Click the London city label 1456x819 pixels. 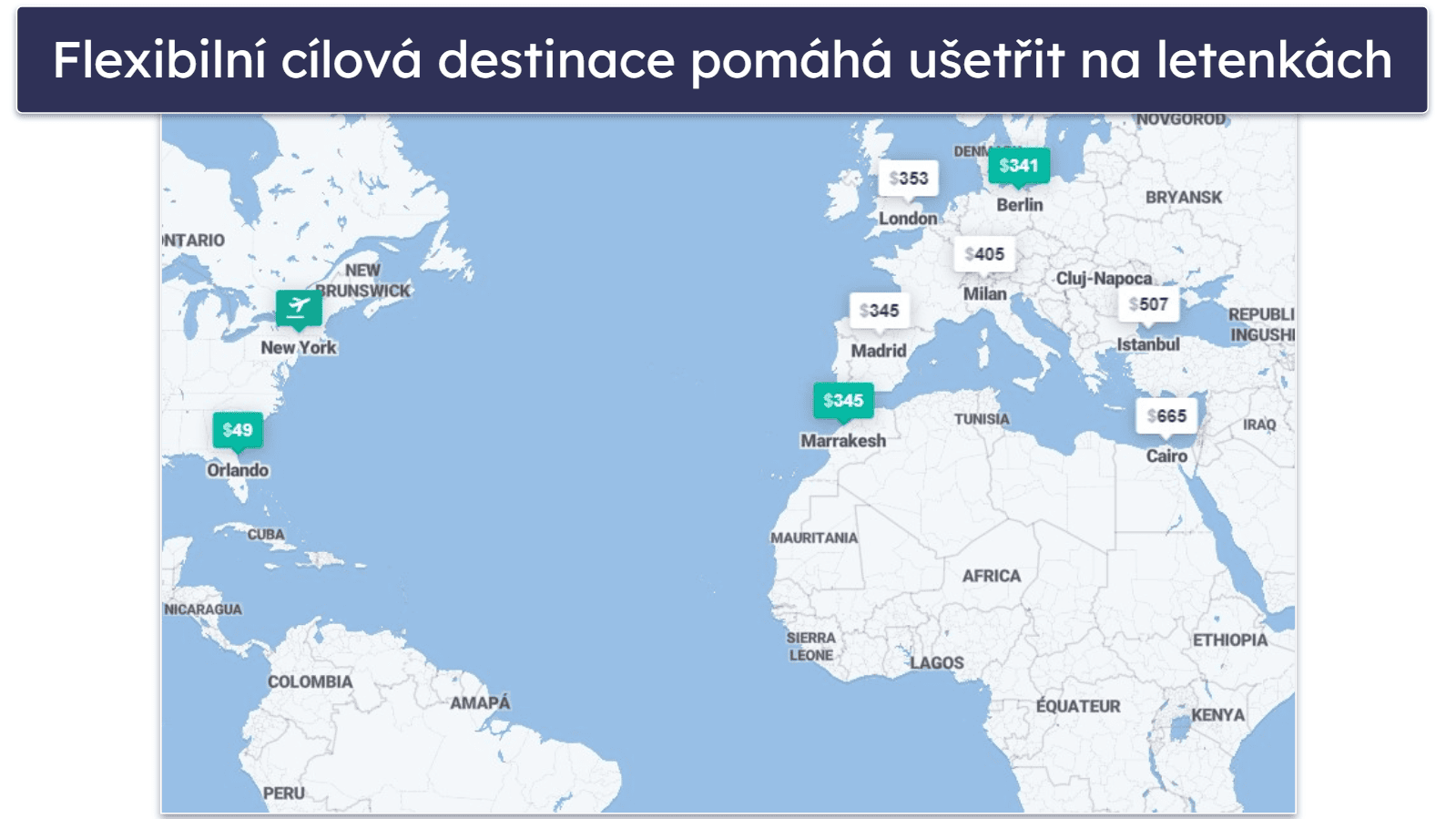click(x=908, y=219)
